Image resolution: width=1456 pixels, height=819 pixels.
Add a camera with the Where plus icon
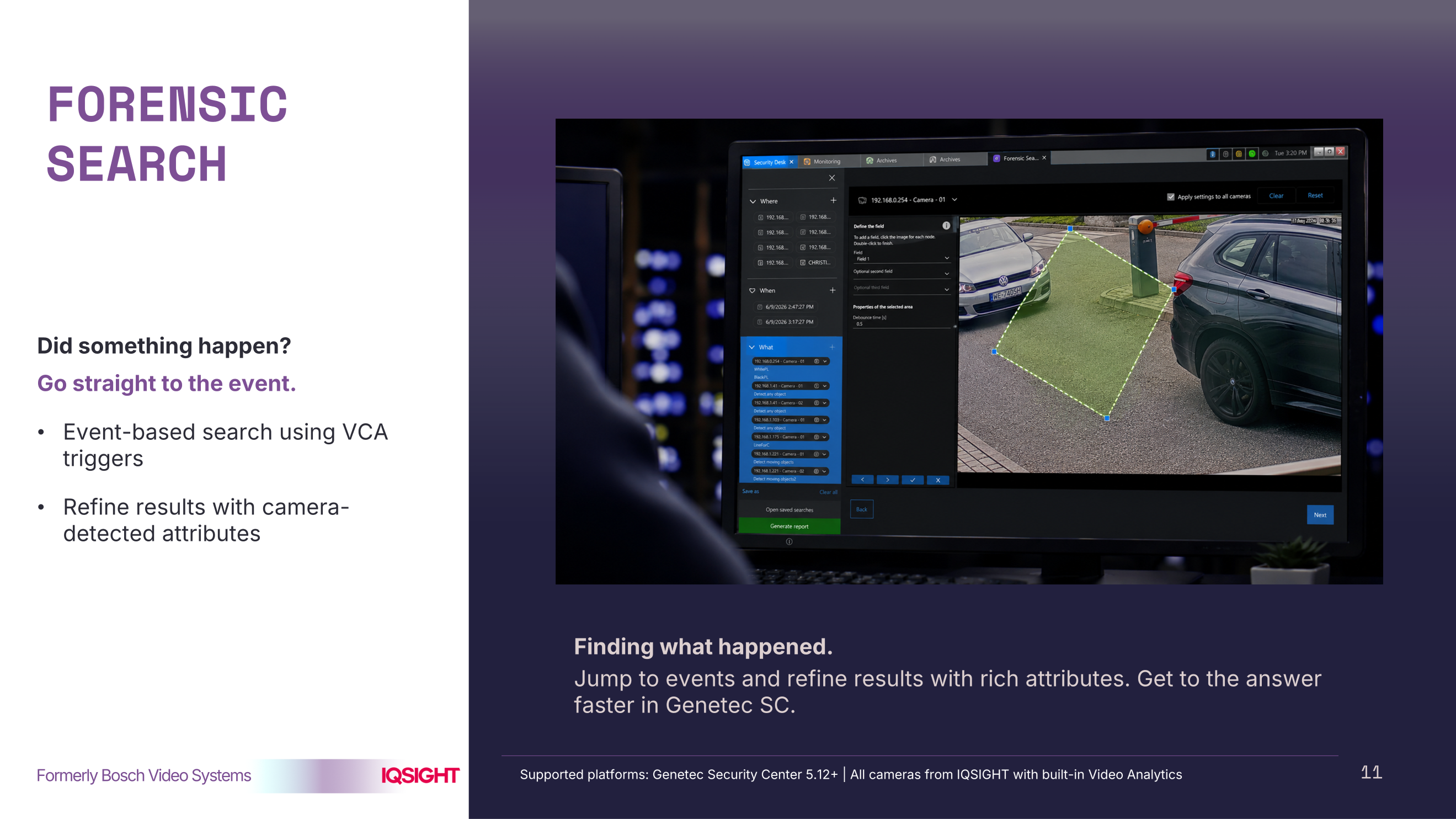pos(833,201)
